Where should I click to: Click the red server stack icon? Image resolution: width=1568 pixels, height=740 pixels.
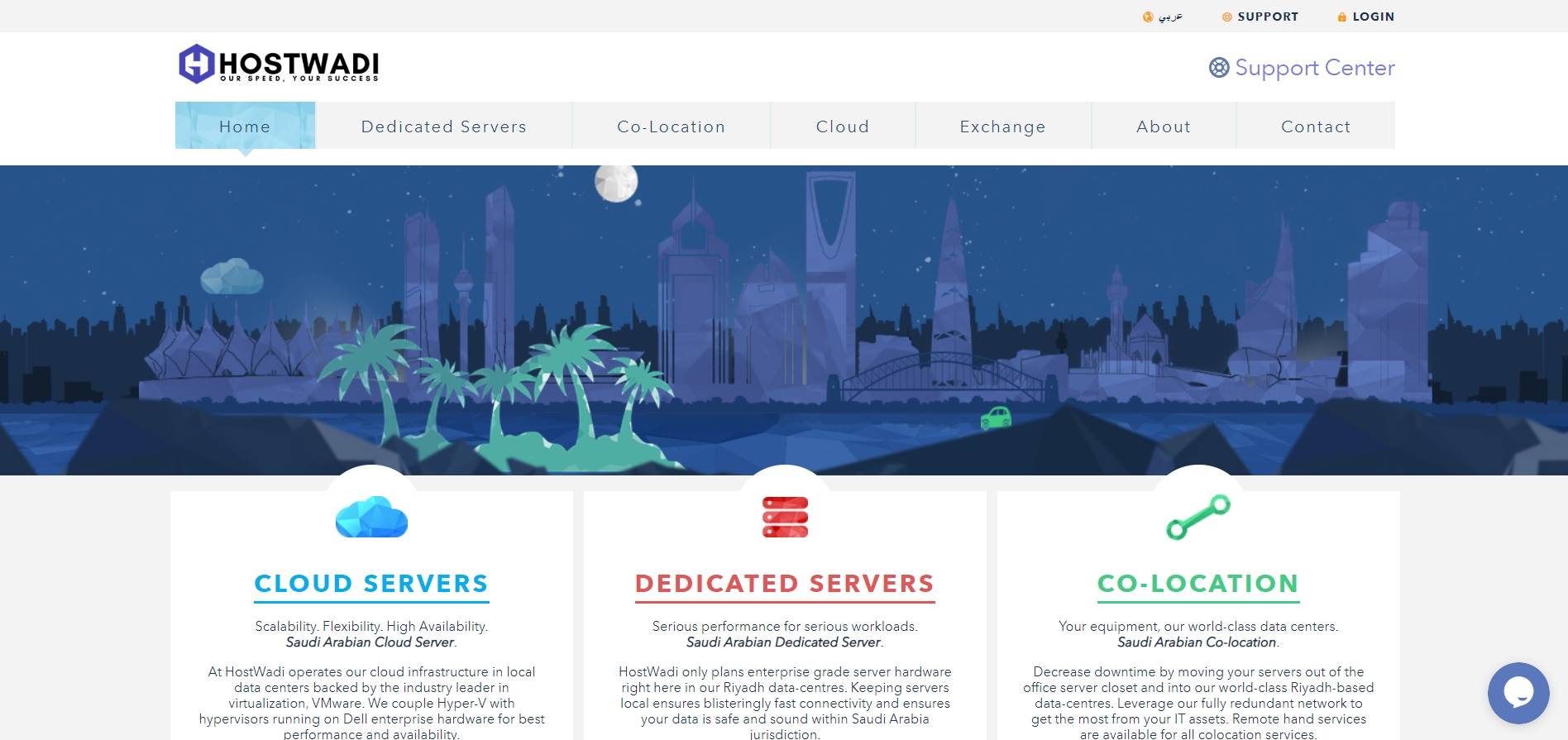pos(785,517)
